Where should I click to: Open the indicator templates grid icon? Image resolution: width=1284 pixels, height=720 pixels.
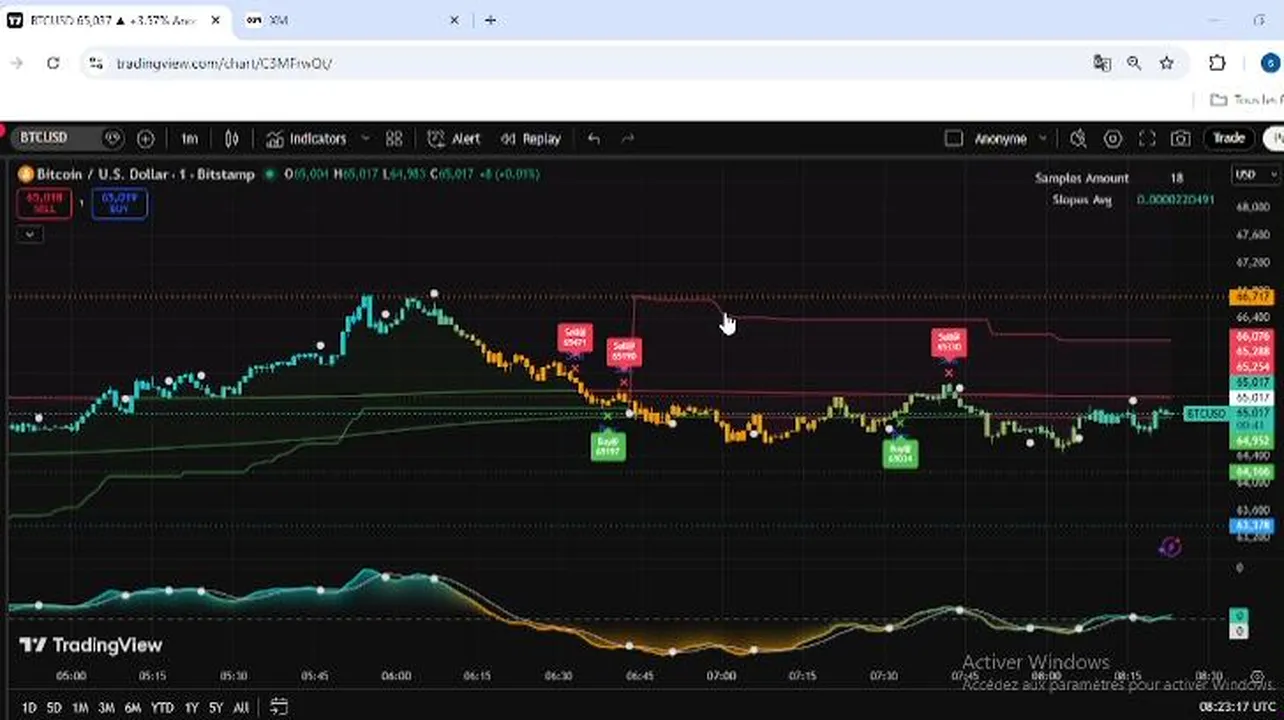(394, 139)
